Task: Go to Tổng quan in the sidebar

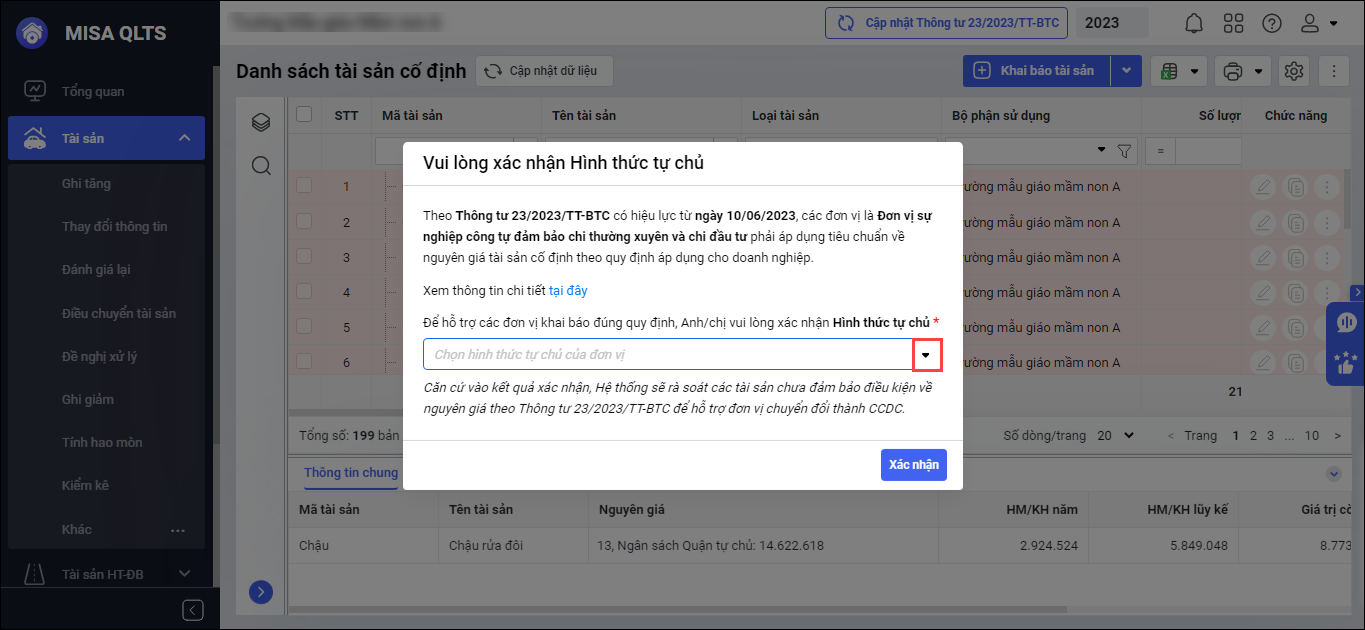Action: click(93, 91)
